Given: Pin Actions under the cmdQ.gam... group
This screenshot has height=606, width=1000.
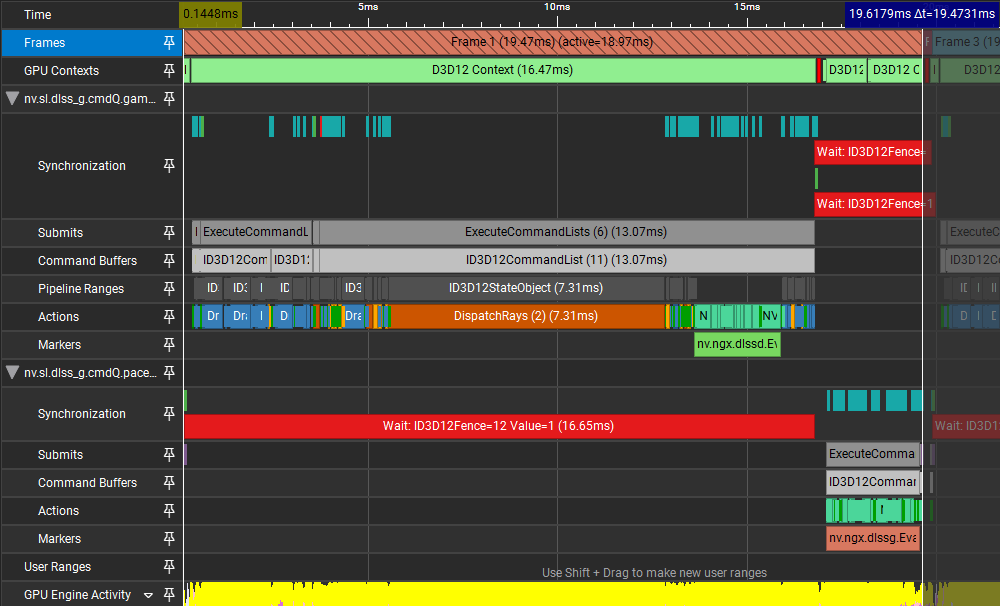Looking at the screenshot, I should click(x=169, y=317).
